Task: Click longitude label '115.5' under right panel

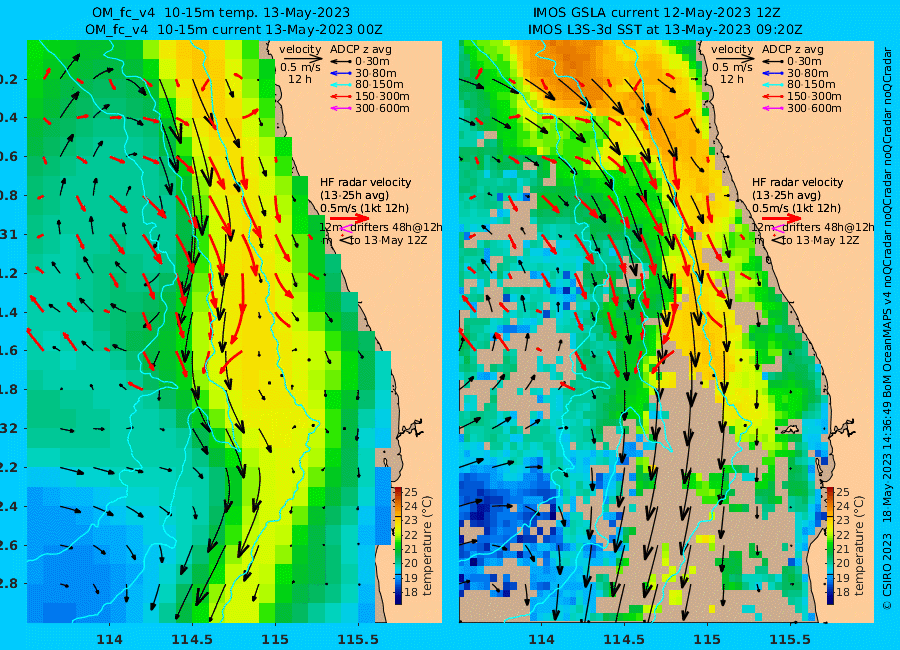Action: 790,639
